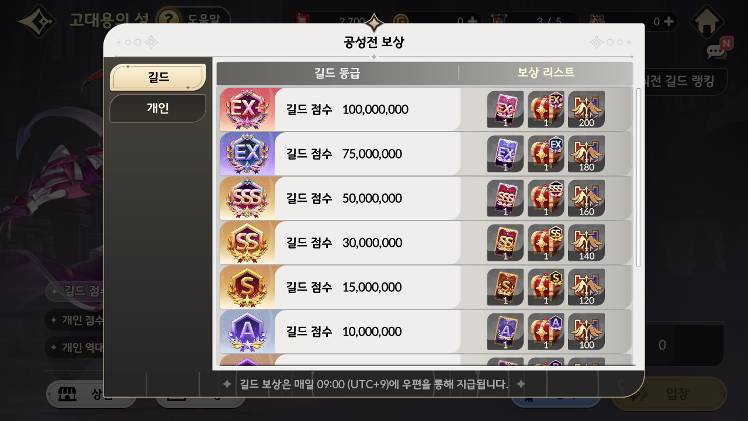Viewport: 748px width, 421px height.
Task: Tap the EX+ wing reward of 200
Action: pyautogui.click(x=586, y=109)
